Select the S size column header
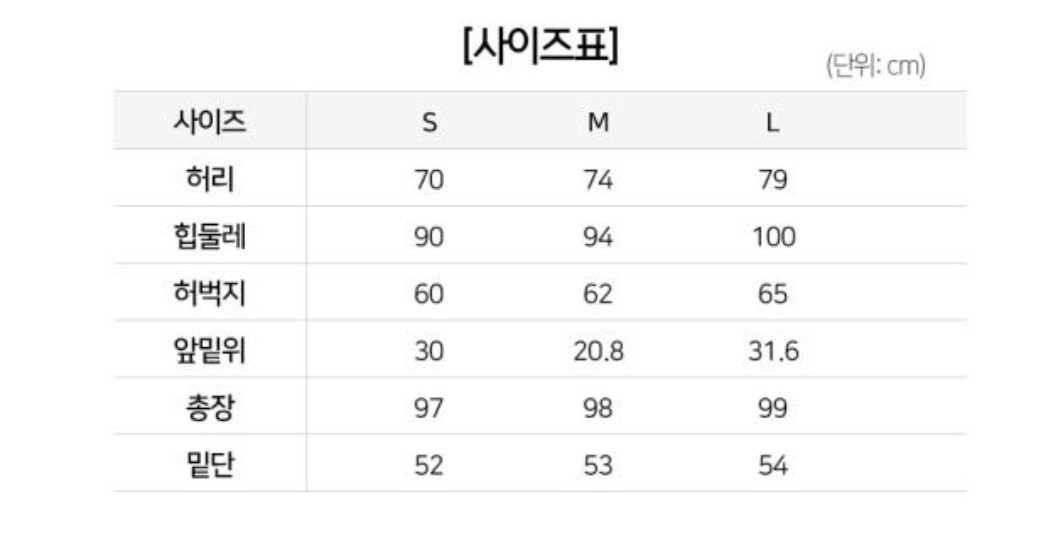Viewport: 1038px width, 534px height. (x=430, y=122)
